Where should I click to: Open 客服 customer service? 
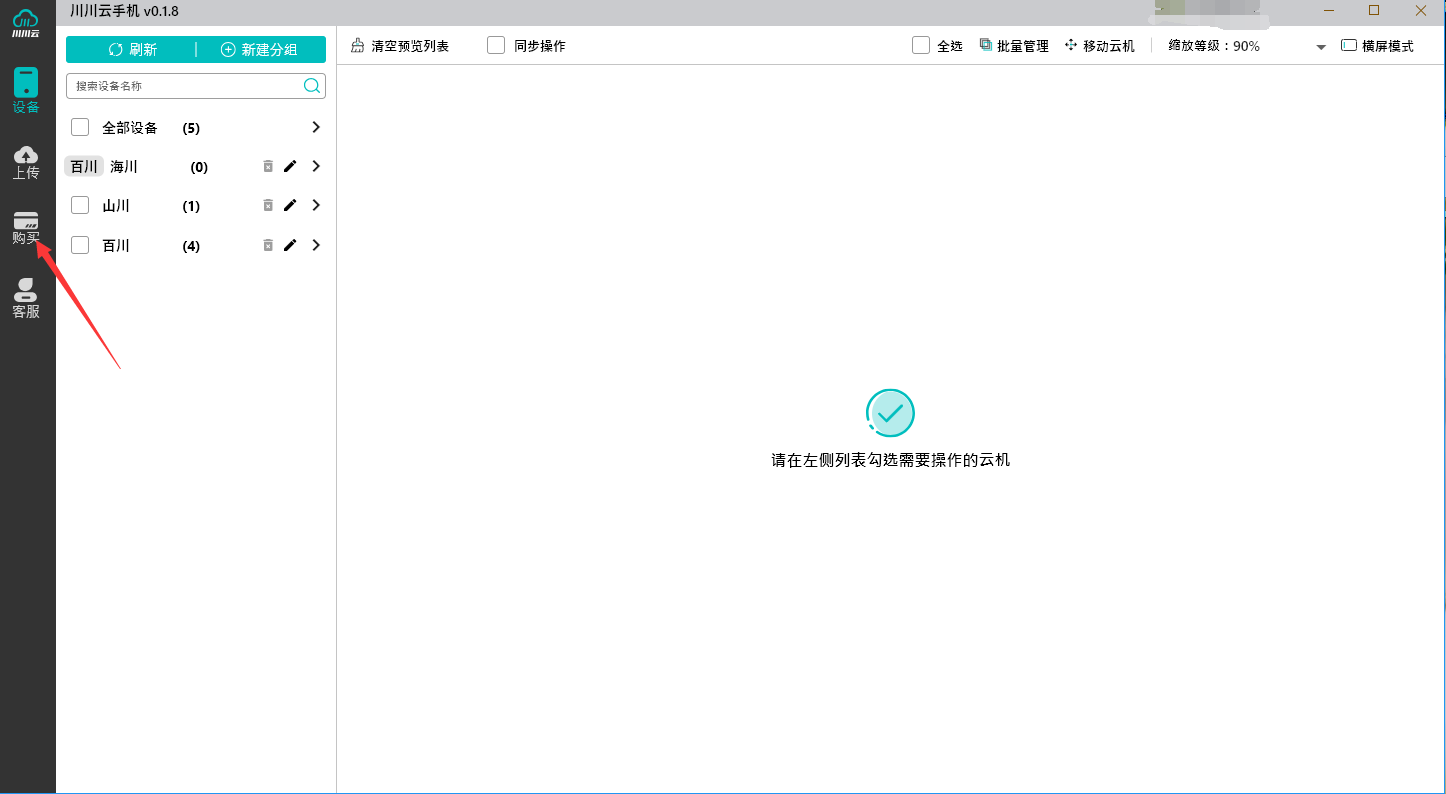coord(25,295)
